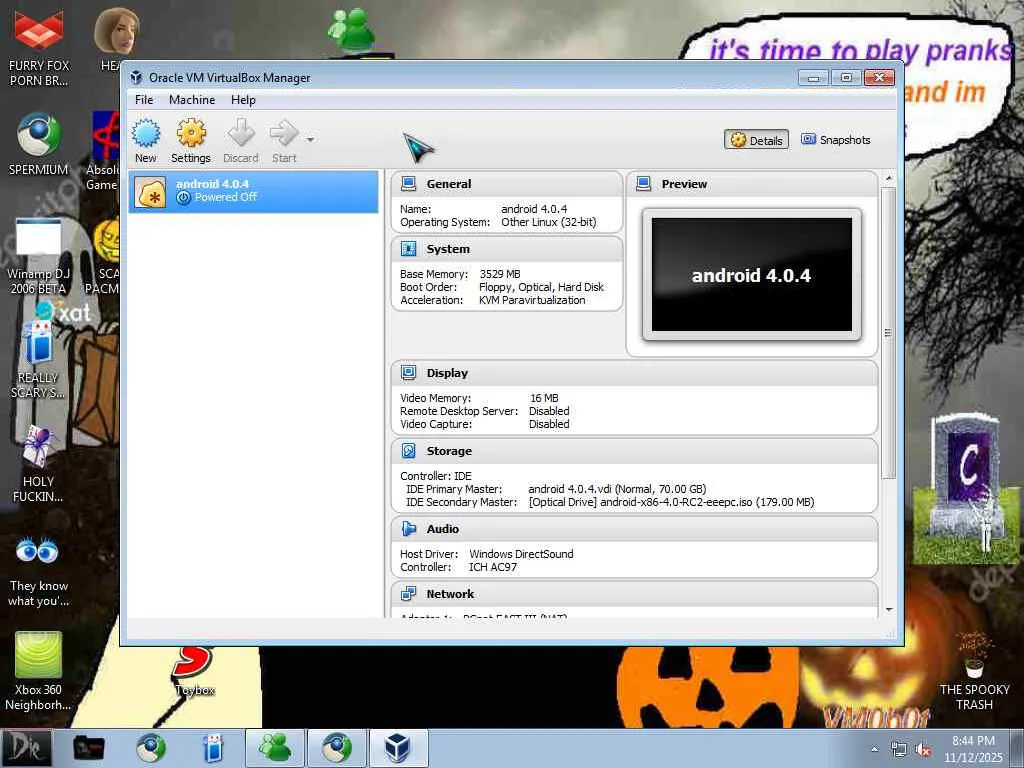Open the They know what you' desktop icon

pyautogui.click(x=39, y=573)
